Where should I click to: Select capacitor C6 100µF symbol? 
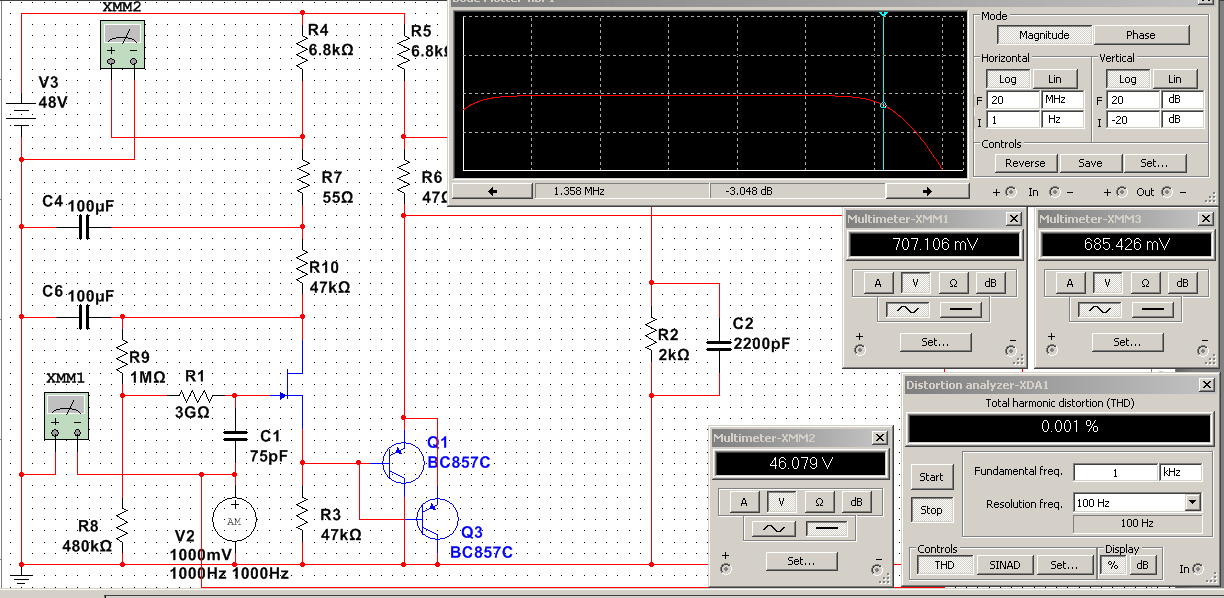click(85, 318)
